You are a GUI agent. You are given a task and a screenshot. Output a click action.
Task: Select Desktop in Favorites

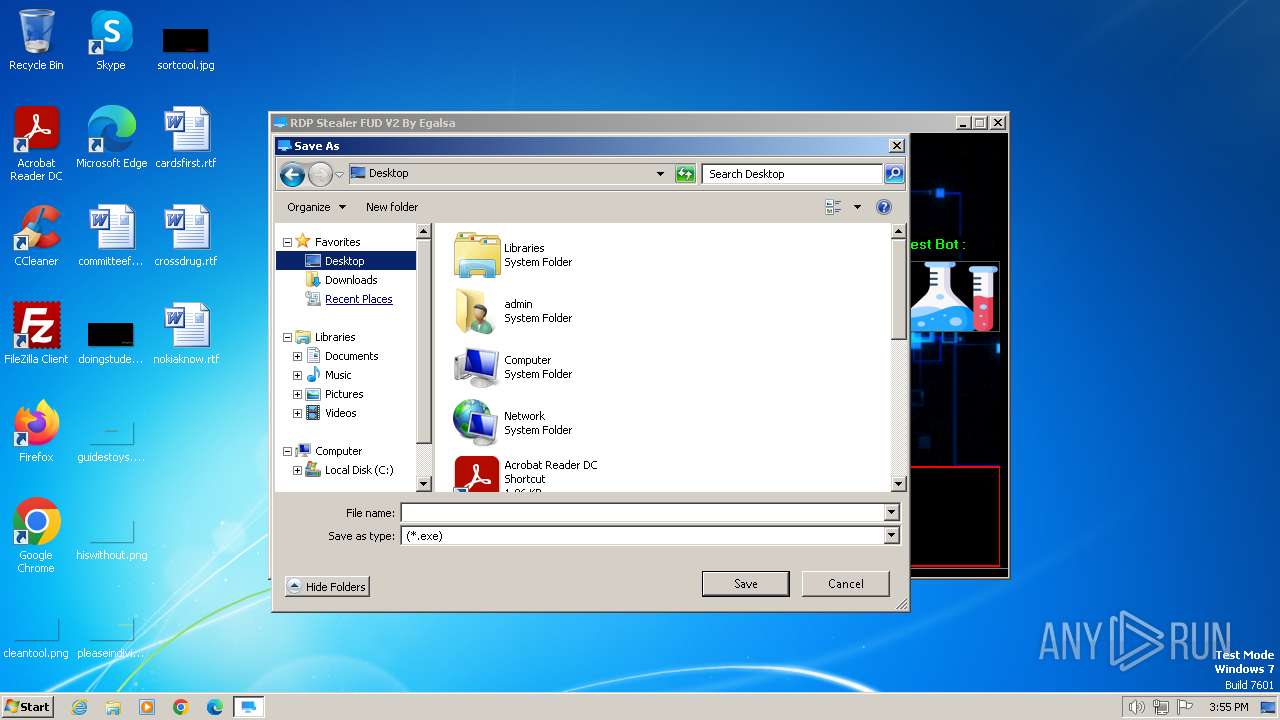pyautogui.click(x=345, y=261)
